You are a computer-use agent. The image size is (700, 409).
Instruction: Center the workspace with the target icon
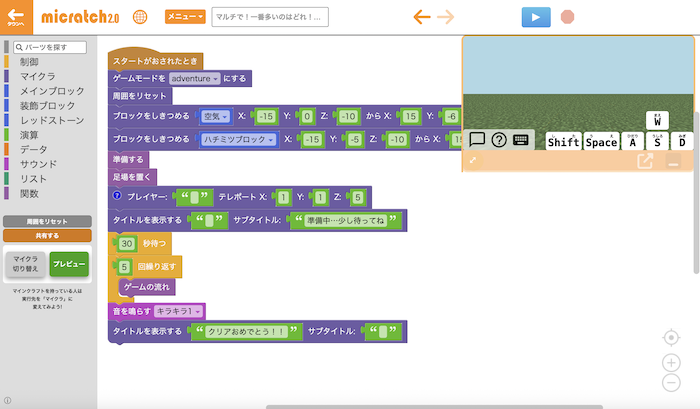(671, 338)
